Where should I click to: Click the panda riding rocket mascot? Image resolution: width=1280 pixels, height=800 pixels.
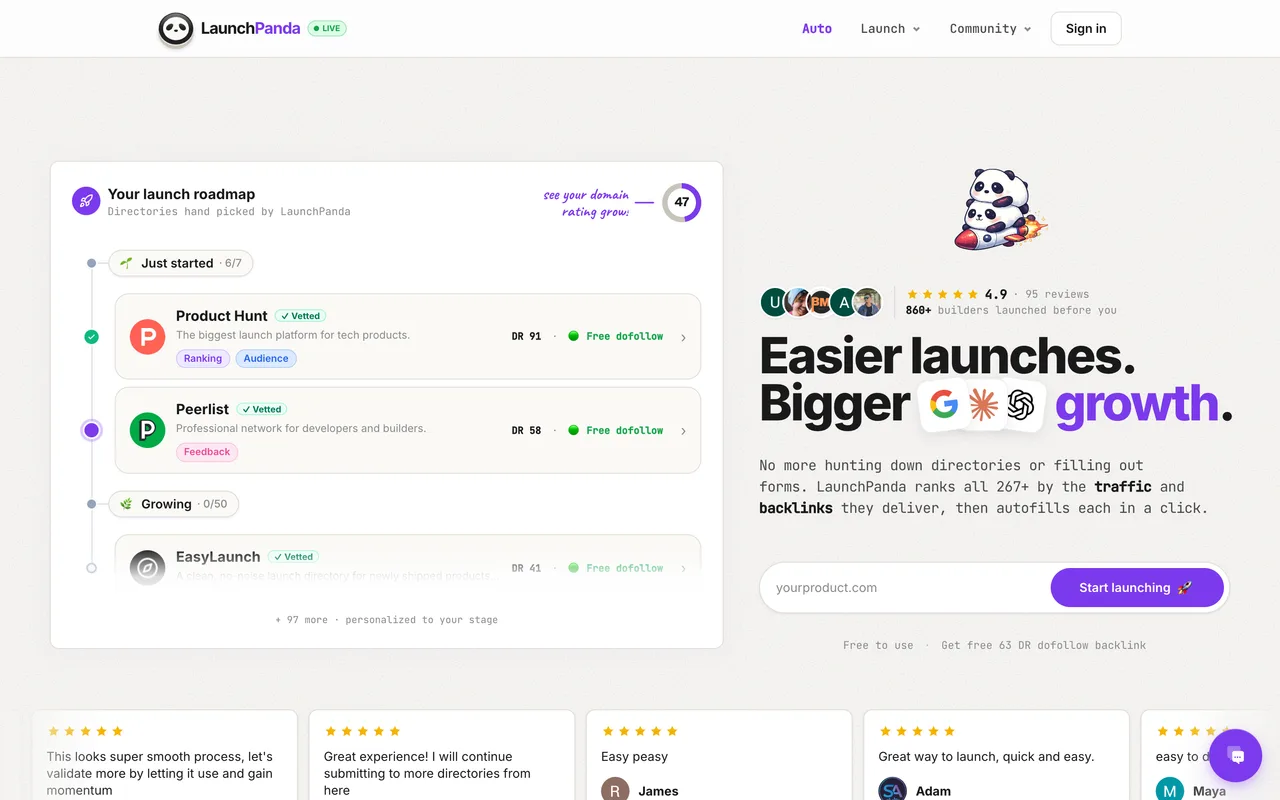pos(1000,208)
